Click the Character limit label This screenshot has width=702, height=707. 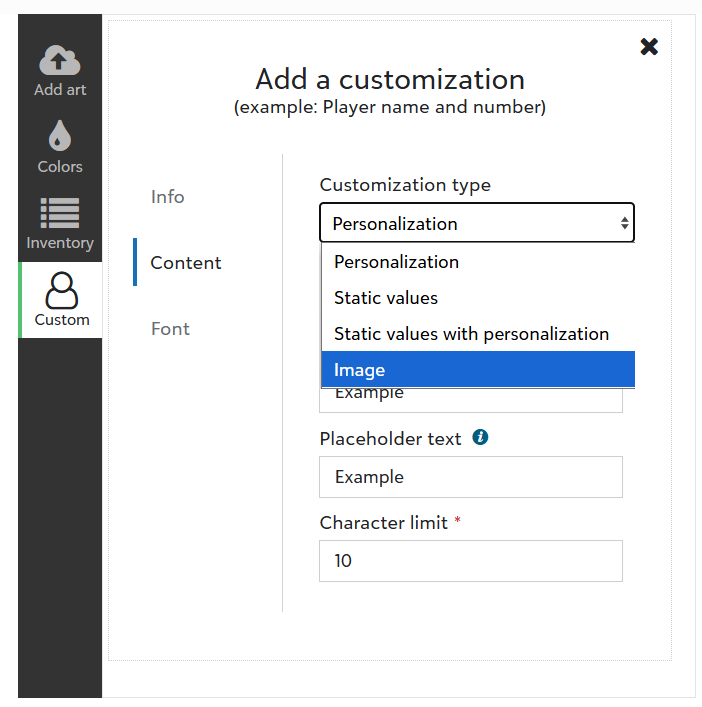[x=383, y=523]
